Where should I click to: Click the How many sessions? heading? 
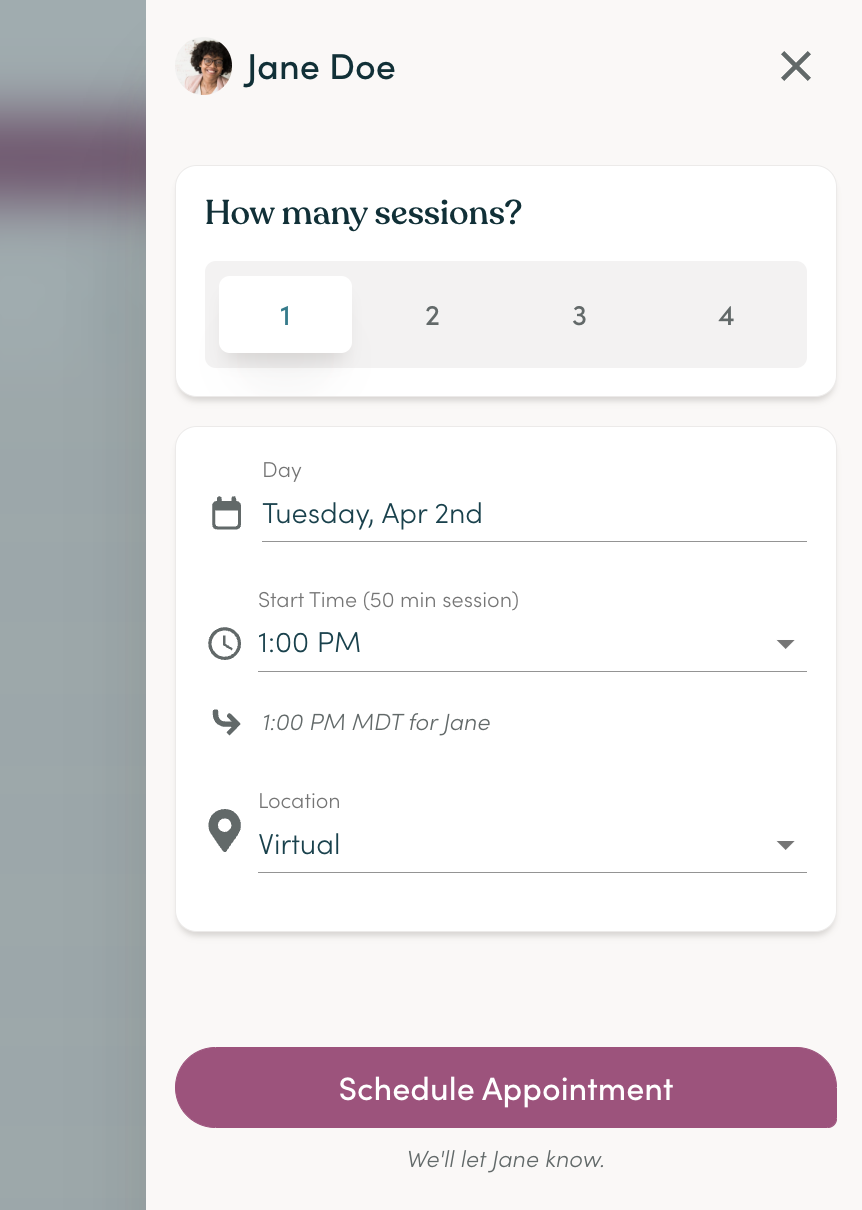coord(364,214)
